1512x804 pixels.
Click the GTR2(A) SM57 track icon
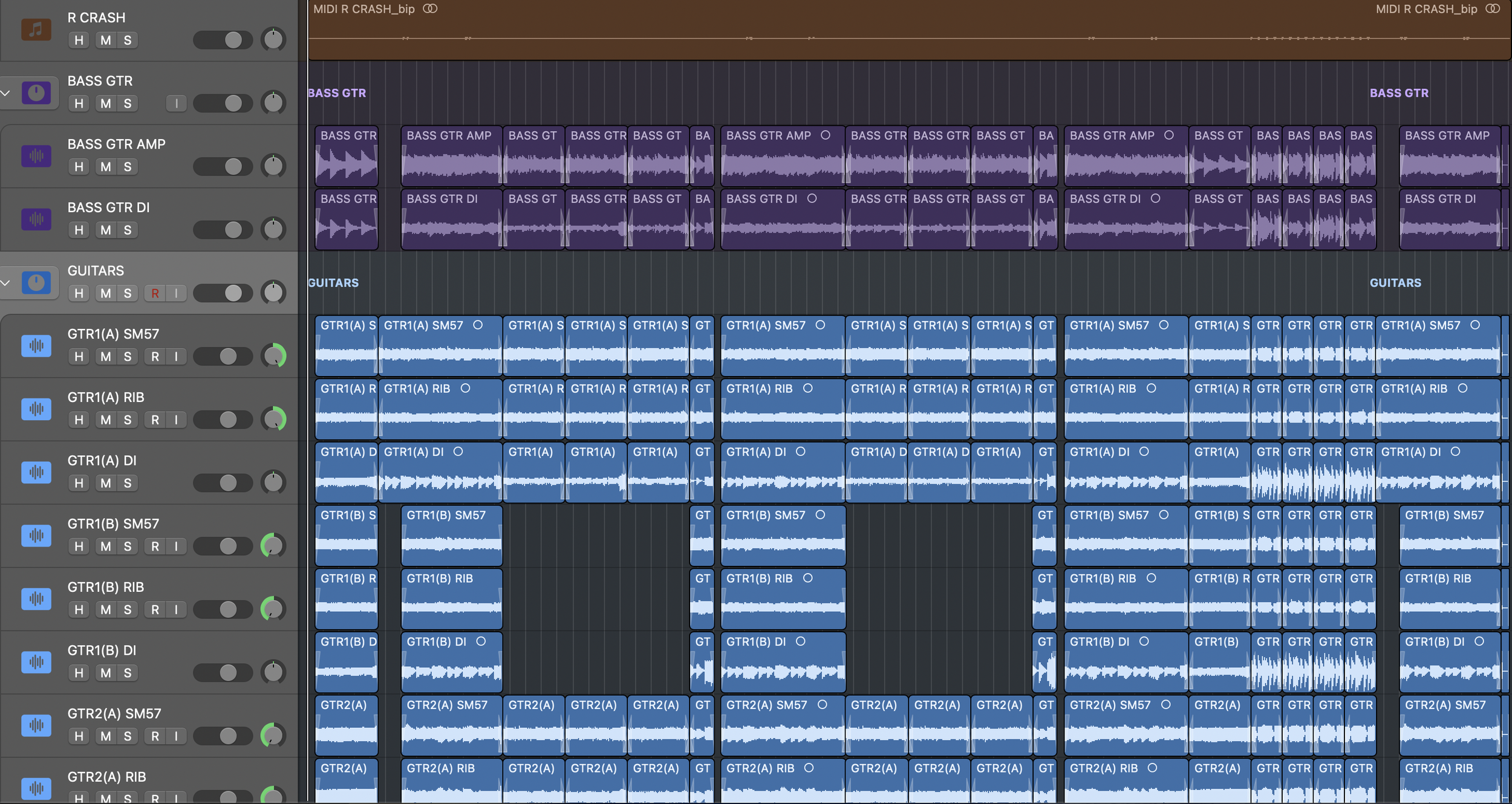pos(36,725)
